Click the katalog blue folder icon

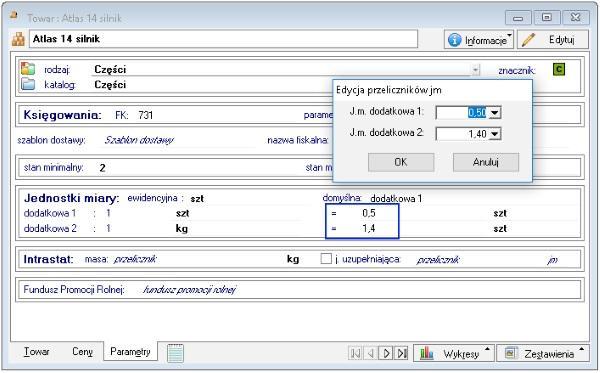coord(28,84)
